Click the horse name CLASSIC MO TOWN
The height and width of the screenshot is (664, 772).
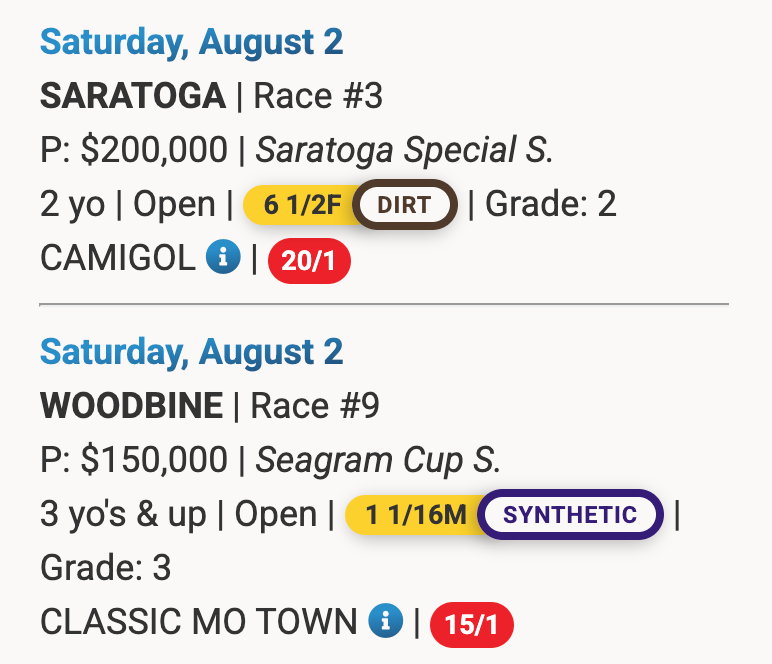[198, 622]
